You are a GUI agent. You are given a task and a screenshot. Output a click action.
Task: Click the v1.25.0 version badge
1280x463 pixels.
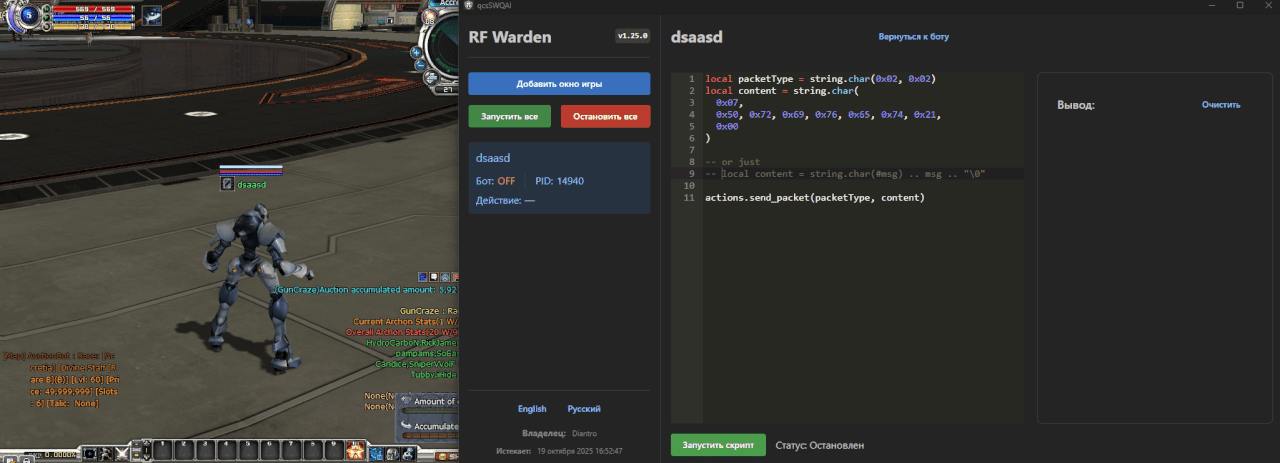[633, 36]
